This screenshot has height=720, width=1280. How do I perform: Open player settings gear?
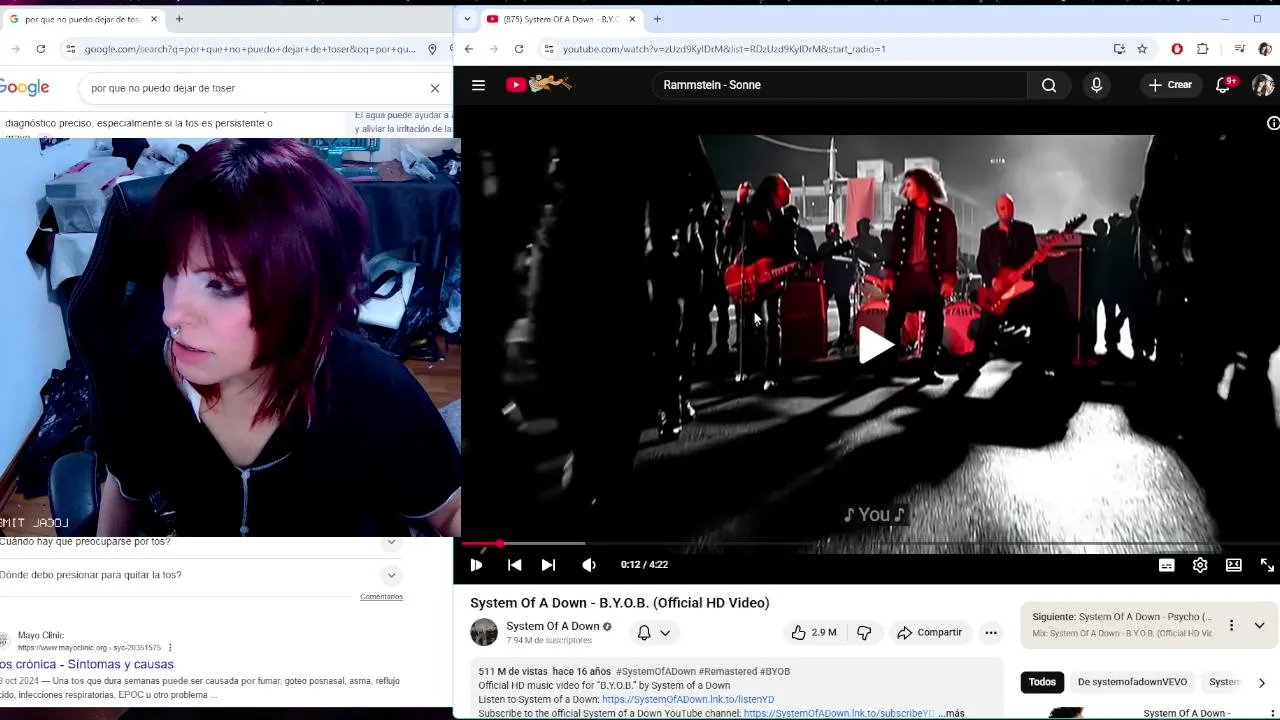pyautogui.click(x=1200, y=565)
